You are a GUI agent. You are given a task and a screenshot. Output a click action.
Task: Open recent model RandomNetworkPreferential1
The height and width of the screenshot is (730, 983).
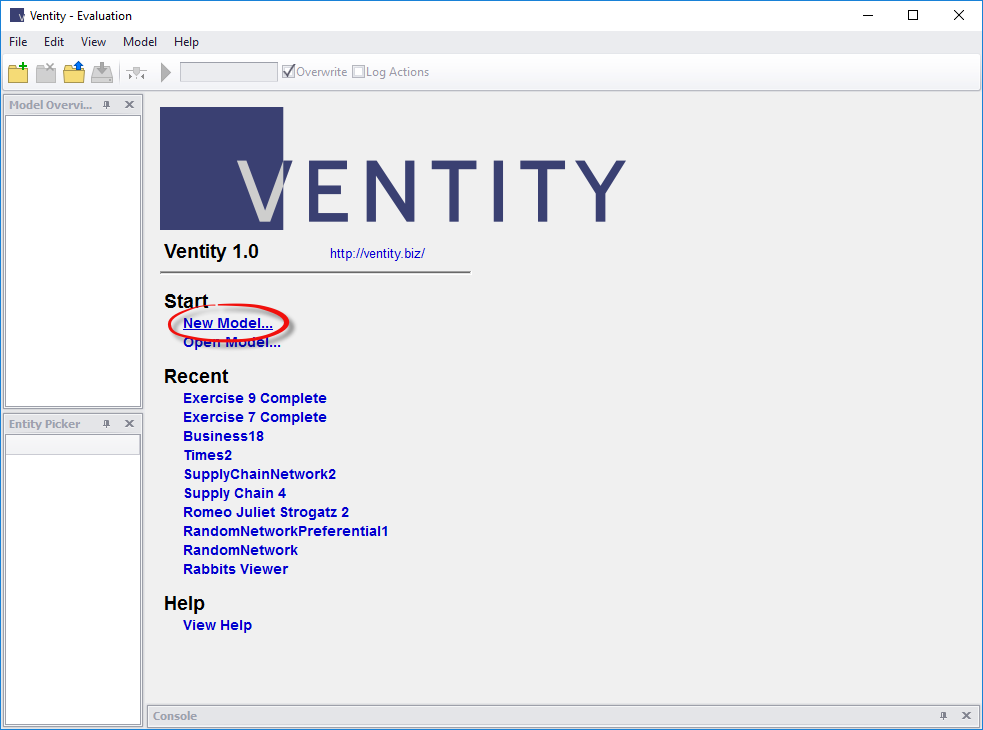coord(285,531)
